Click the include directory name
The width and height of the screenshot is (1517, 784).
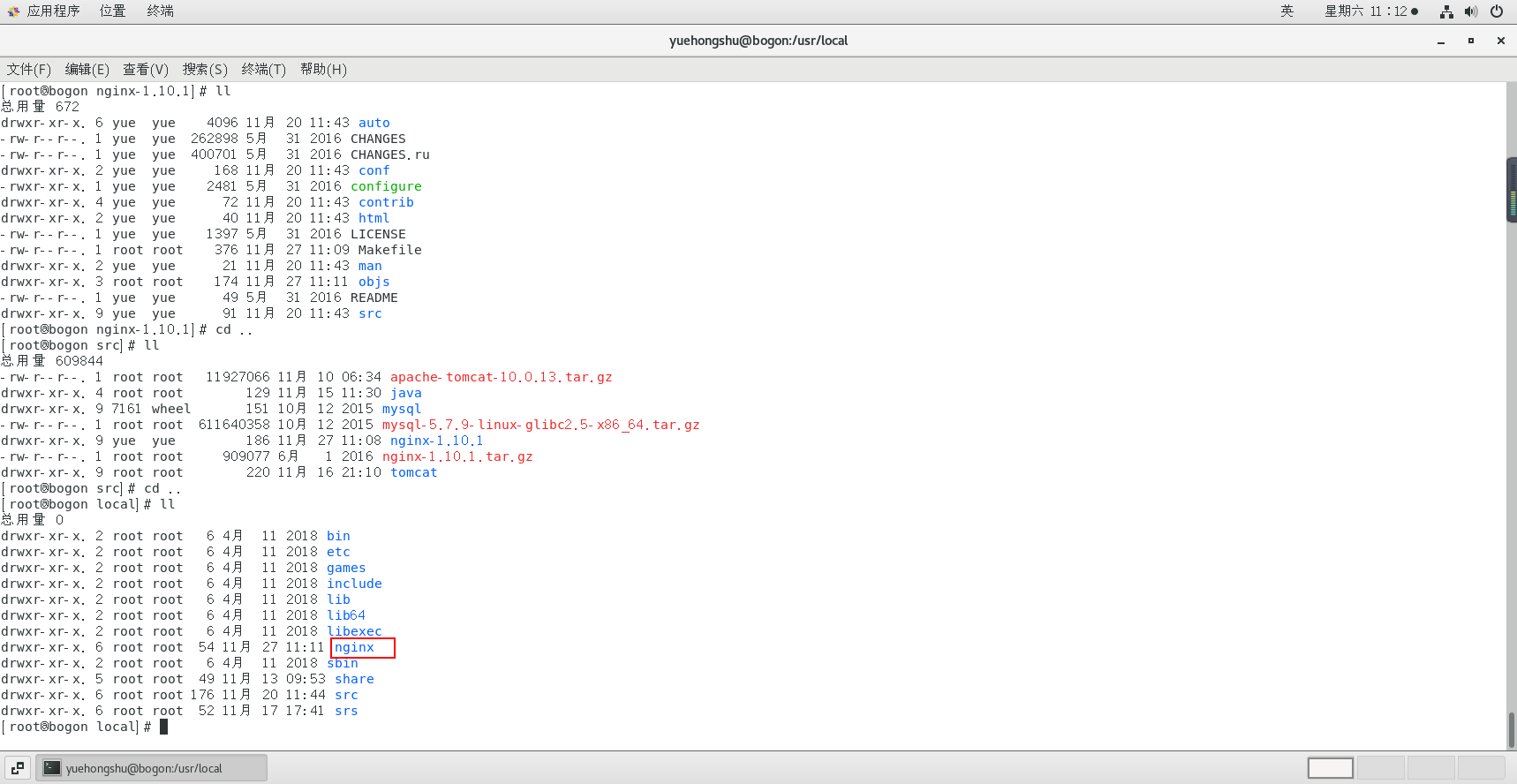click(x=354, y=584)
